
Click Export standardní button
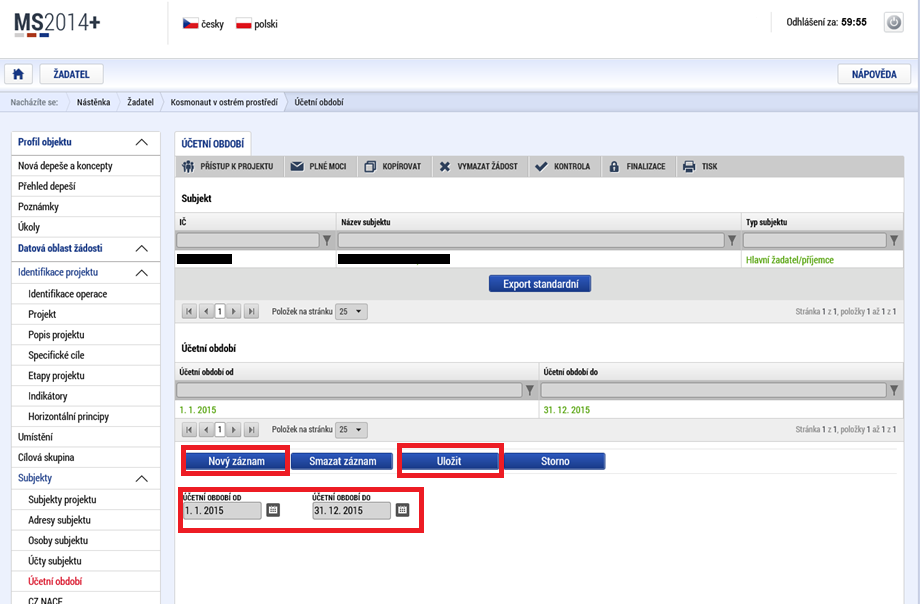pos(540,284)
